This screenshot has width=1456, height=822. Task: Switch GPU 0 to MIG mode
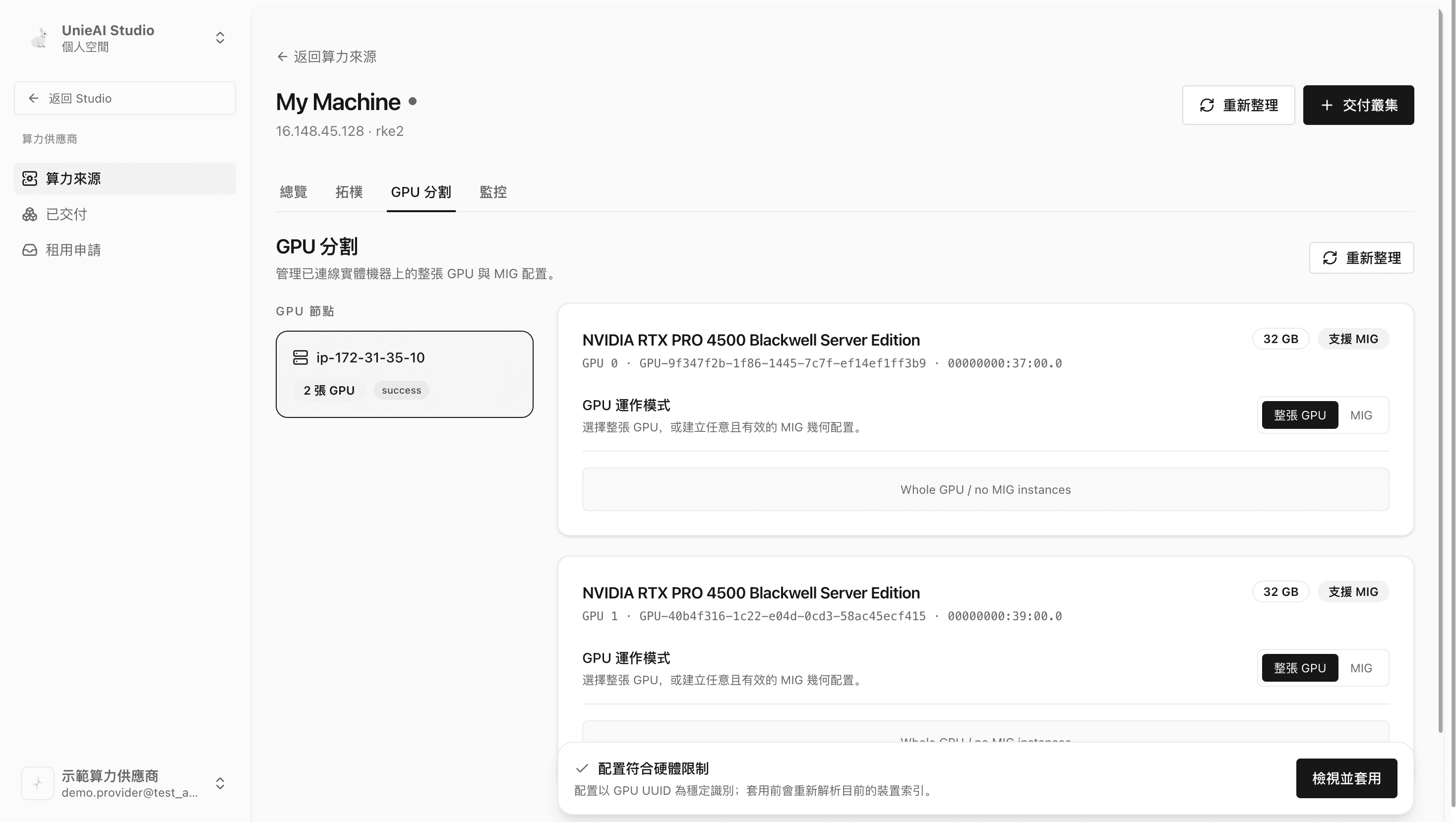[1360, 415]
